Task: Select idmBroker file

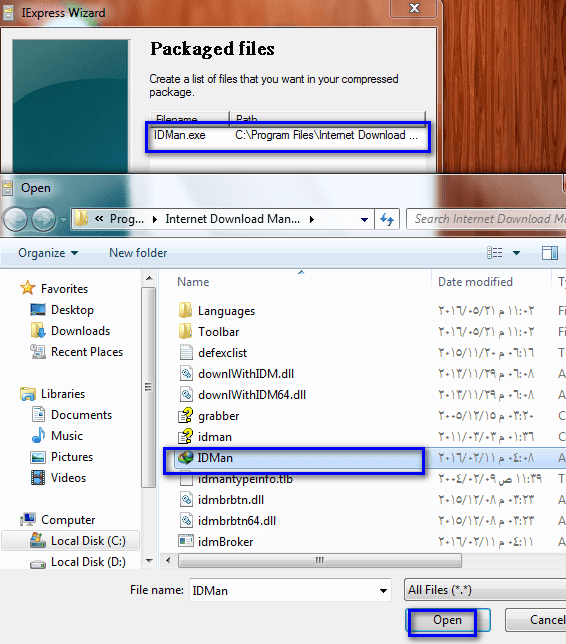Action: [x=225, y=542]
